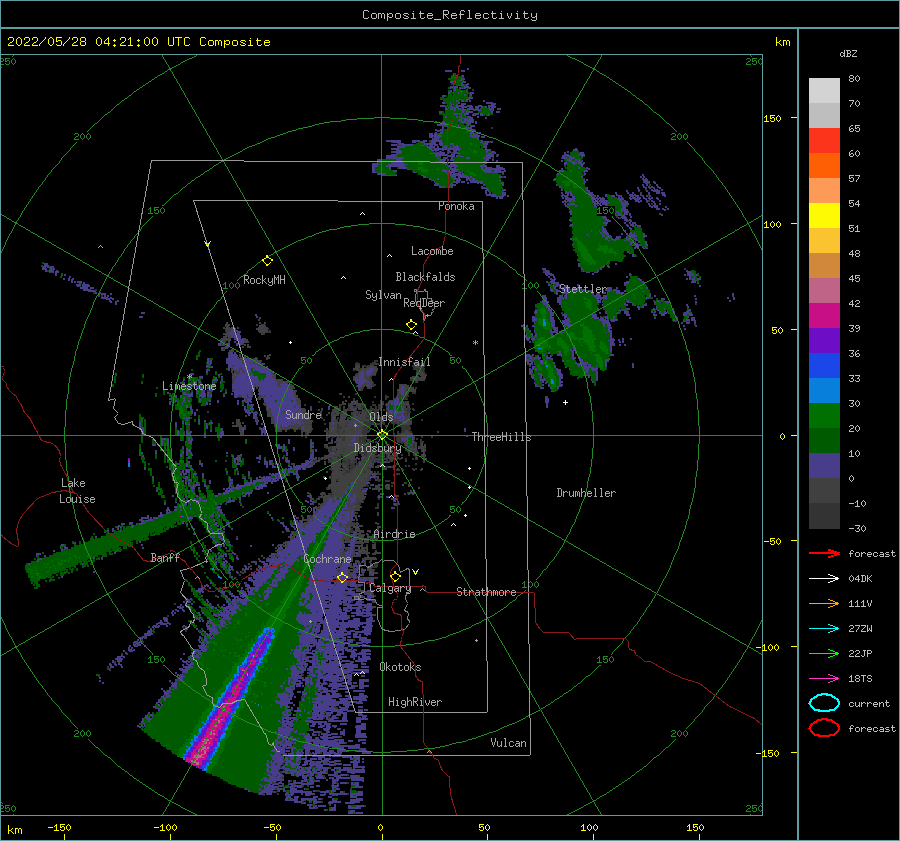Click the Lake Louise label

pos(77,491)
